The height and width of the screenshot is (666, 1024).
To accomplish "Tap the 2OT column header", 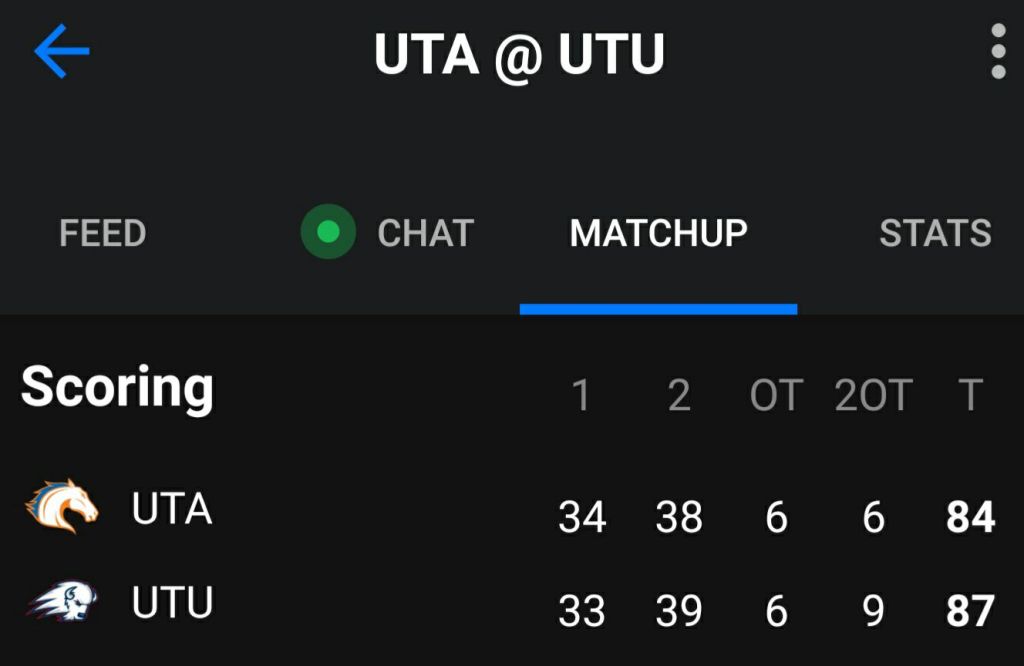I will [873, 396].
